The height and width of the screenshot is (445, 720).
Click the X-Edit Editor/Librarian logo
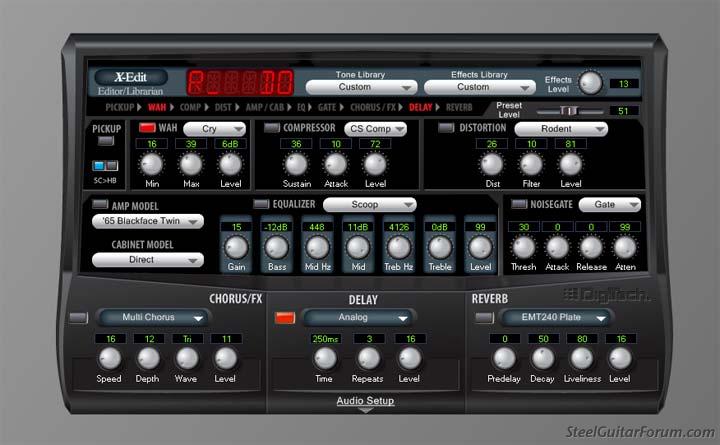(x=130, y=82)
